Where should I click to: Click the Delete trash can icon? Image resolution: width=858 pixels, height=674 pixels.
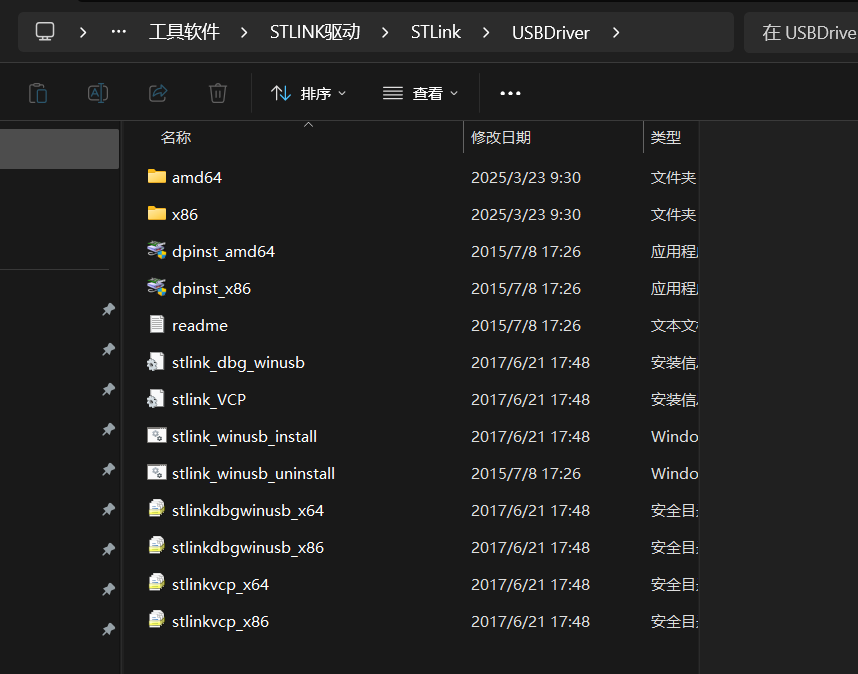click(x=218, y=93)
